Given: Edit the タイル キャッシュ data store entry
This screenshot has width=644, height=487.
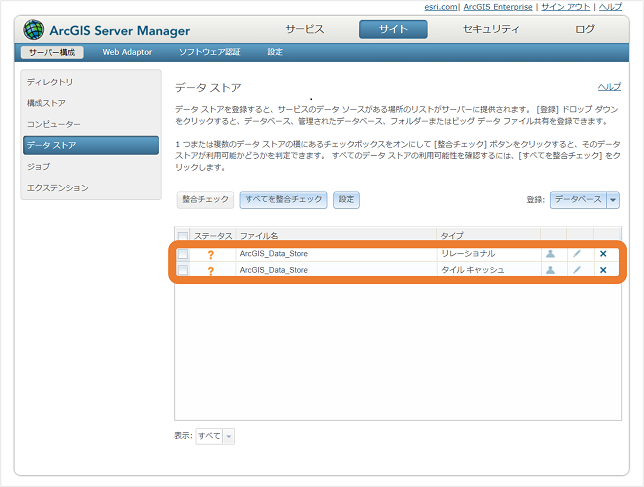Looking at the screenshot, I should pos(577,270).
